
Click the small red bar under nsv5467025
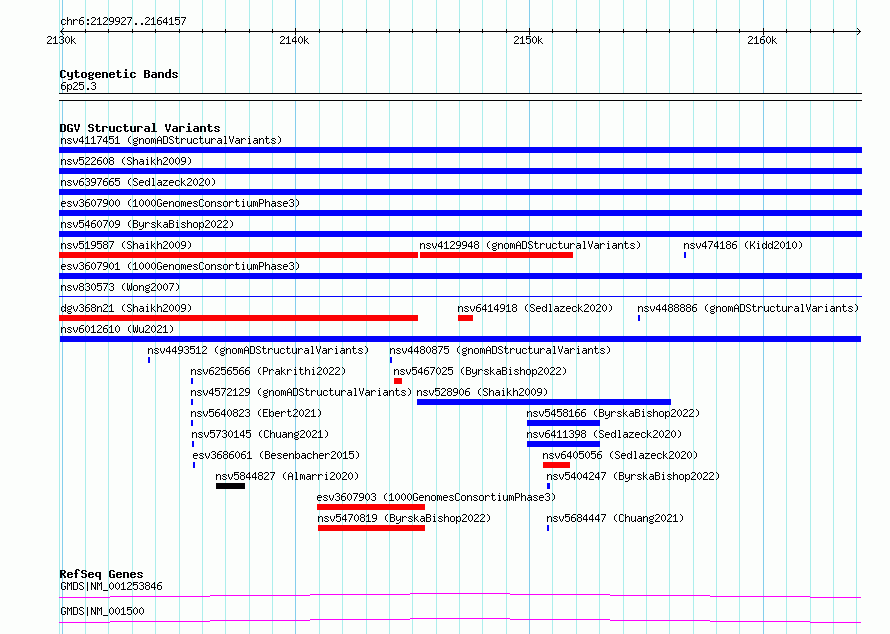coord(398,381)
